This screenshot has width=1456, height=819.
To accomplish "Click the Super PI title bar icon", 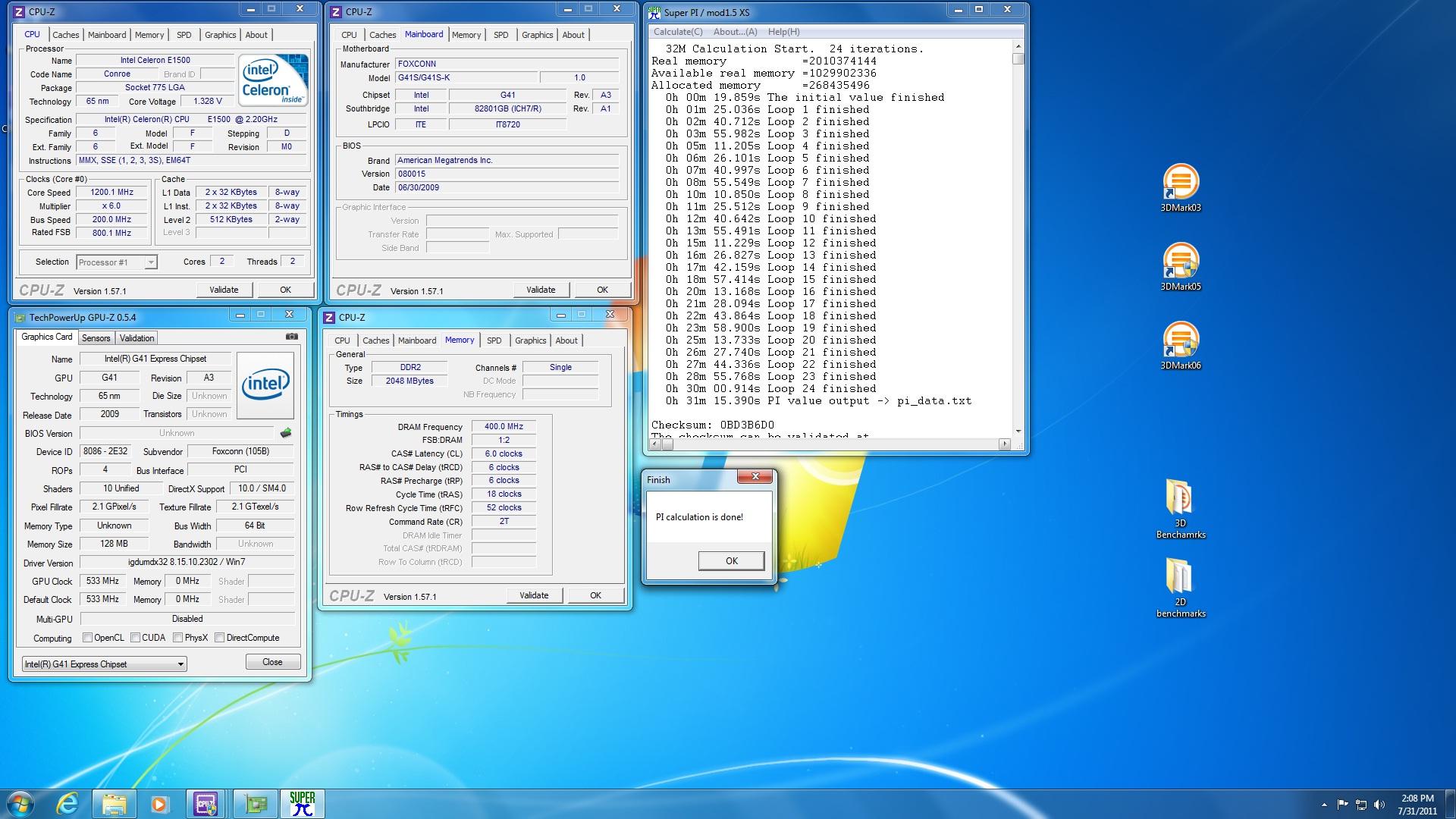I will (654, 12).
